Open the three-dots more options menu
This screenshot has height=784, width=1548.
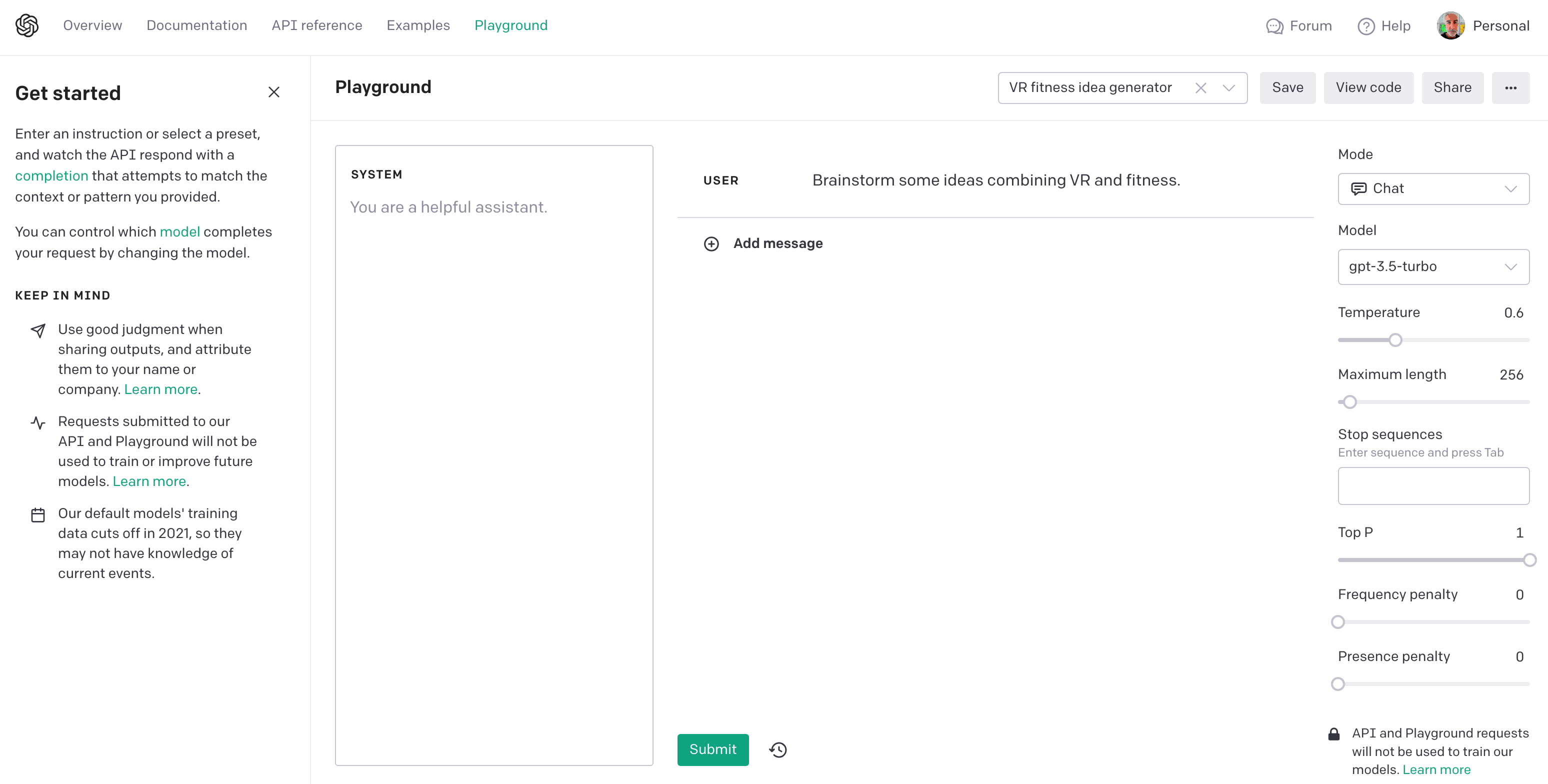(x=1510, y=87)
